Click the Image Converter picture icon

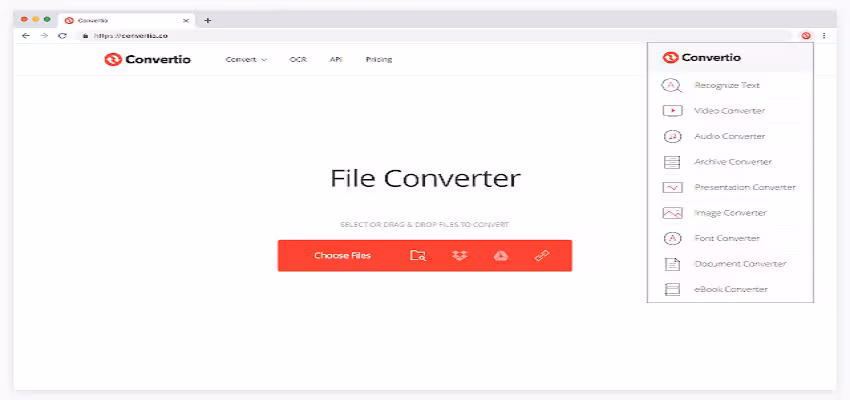(672, 213)
